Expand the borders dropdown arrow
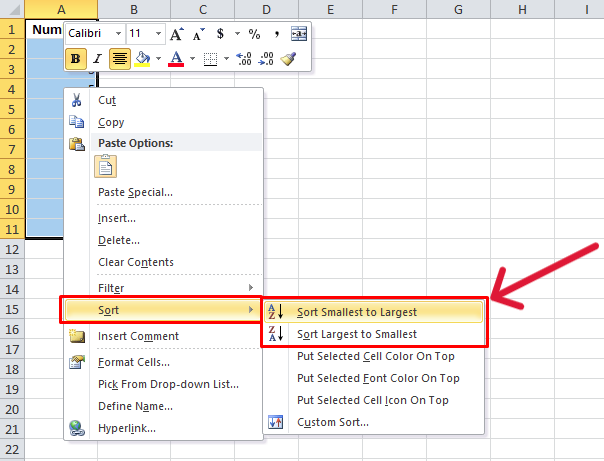This screenshot has height=461, width=604. click(x=225, y=59)
